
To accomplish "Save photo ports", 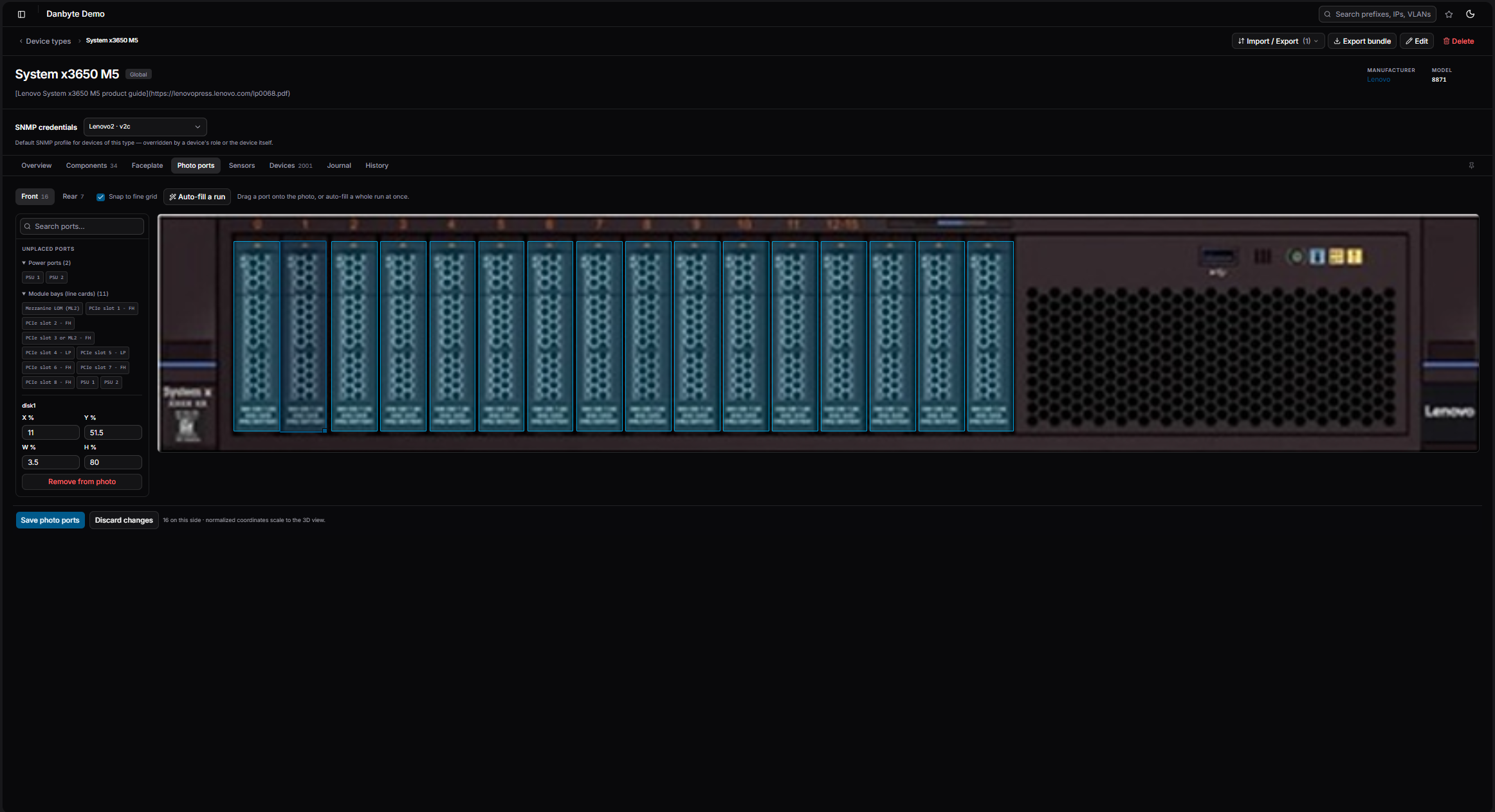I will (50, 520).
